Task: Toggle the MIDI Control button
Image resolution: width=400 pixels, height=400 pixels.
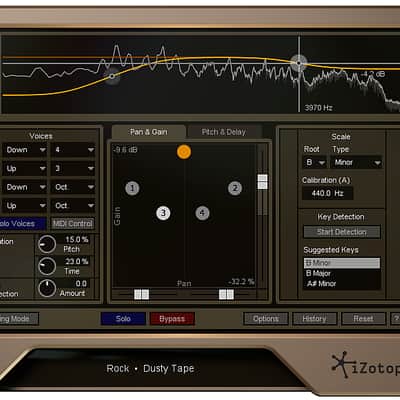Action: click(x=73, y=224)
